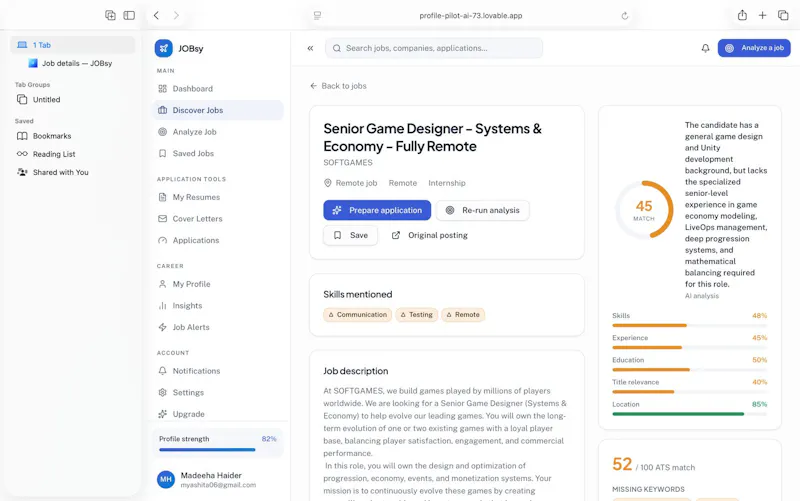Click the Applications gauge icon
Viewport: 800px width, 501px height.
[162, 240]
